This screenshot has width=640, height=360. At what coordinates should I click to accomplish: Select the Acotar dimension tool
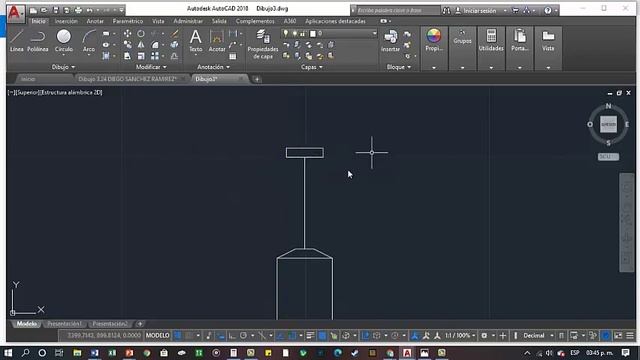[217, 41]
